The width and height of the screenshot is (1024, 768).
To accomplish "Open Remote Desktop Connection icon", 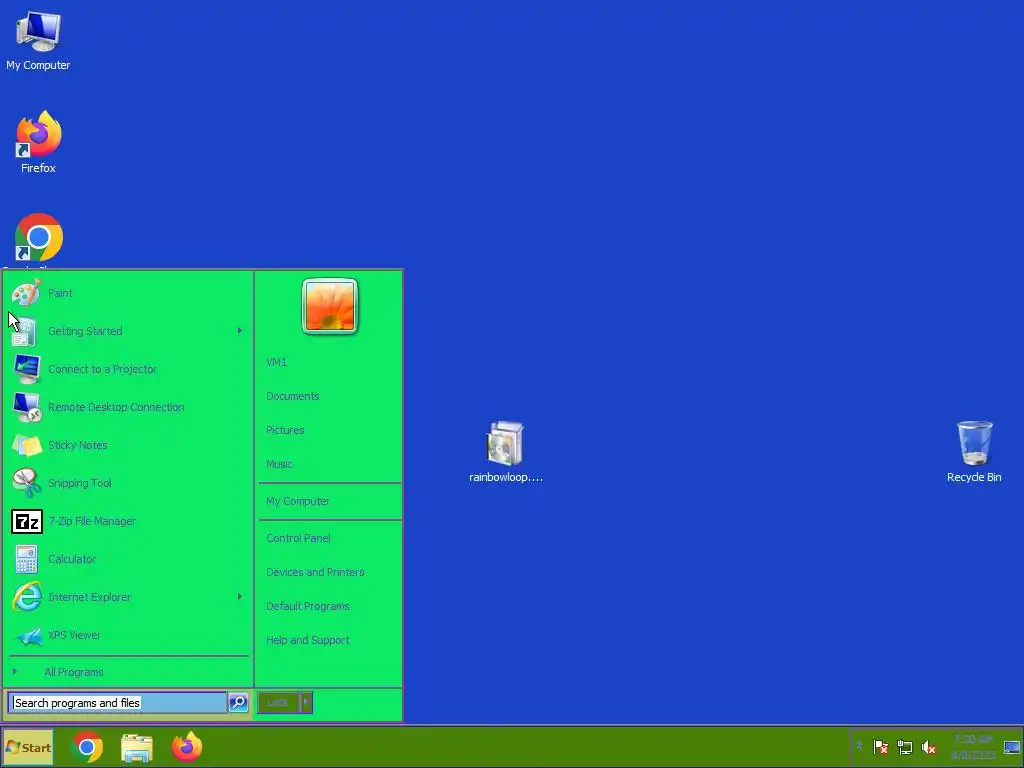I will (x=27, y=408).
